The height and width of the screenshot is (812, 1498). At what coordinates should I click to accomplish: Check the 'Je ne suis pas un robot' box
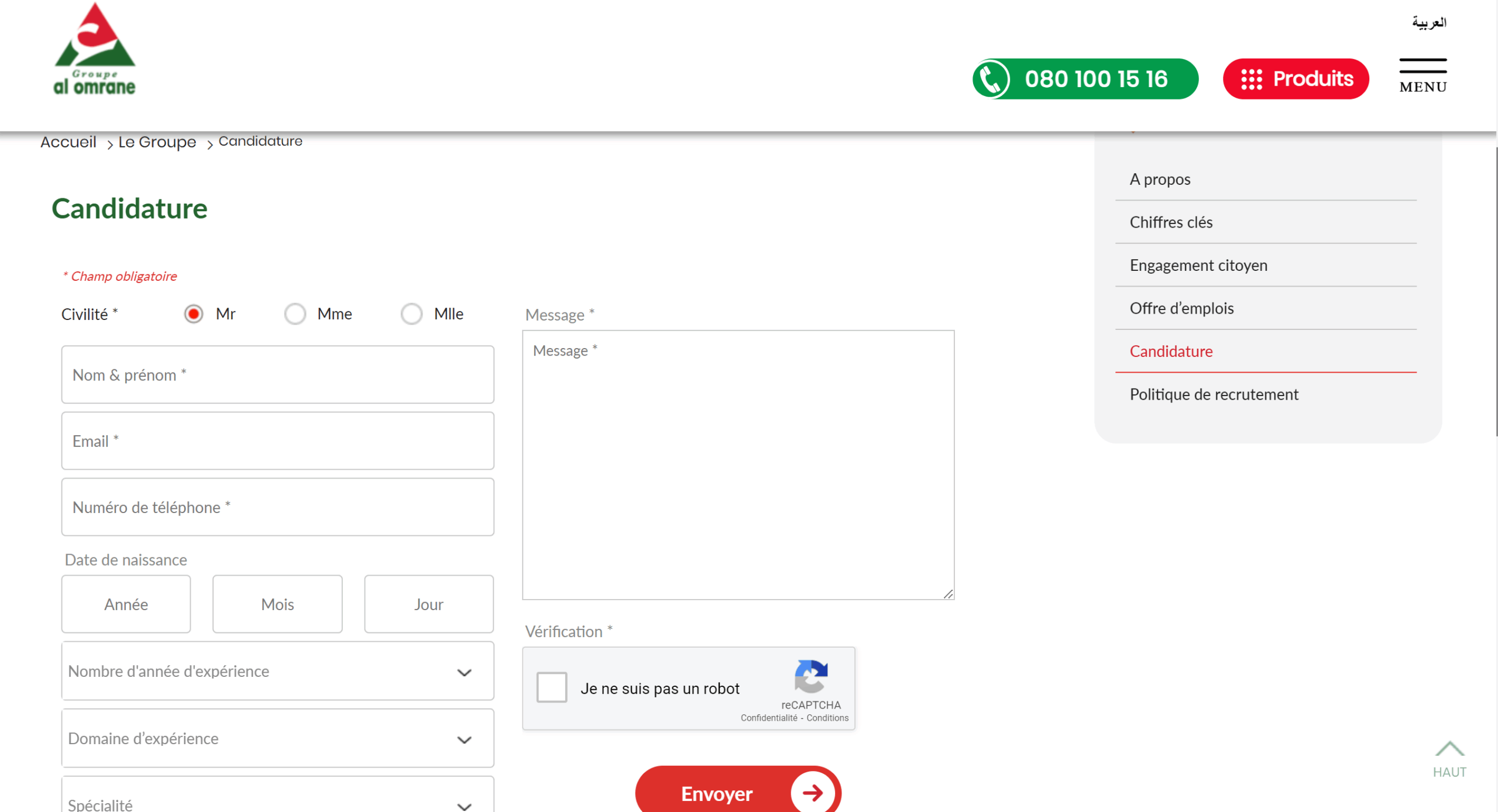(x=551, y=687)
